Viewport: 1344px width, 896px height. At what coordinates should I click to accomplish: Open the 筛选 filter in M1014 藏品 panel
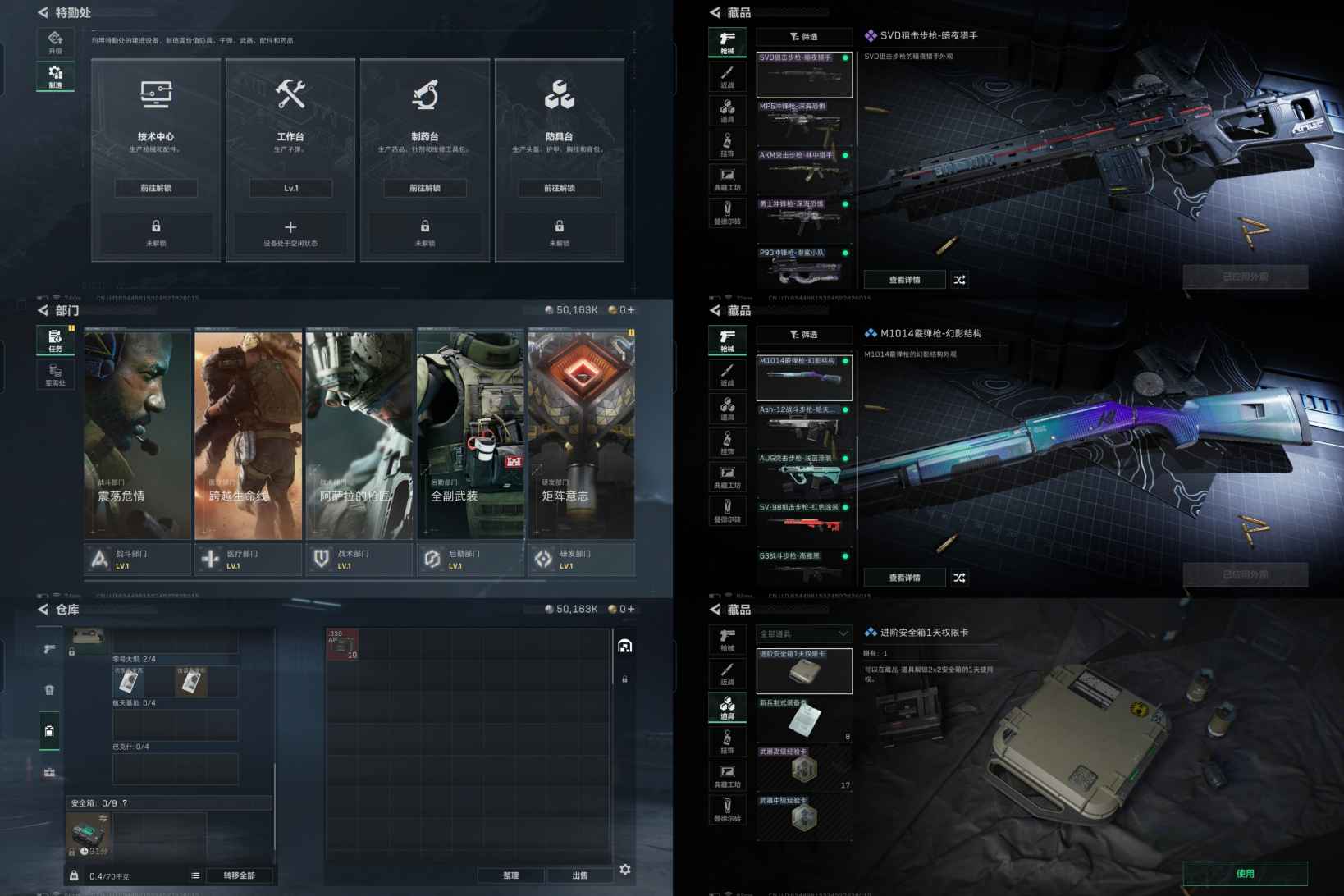pyautogui.click(x=804, y=335)
